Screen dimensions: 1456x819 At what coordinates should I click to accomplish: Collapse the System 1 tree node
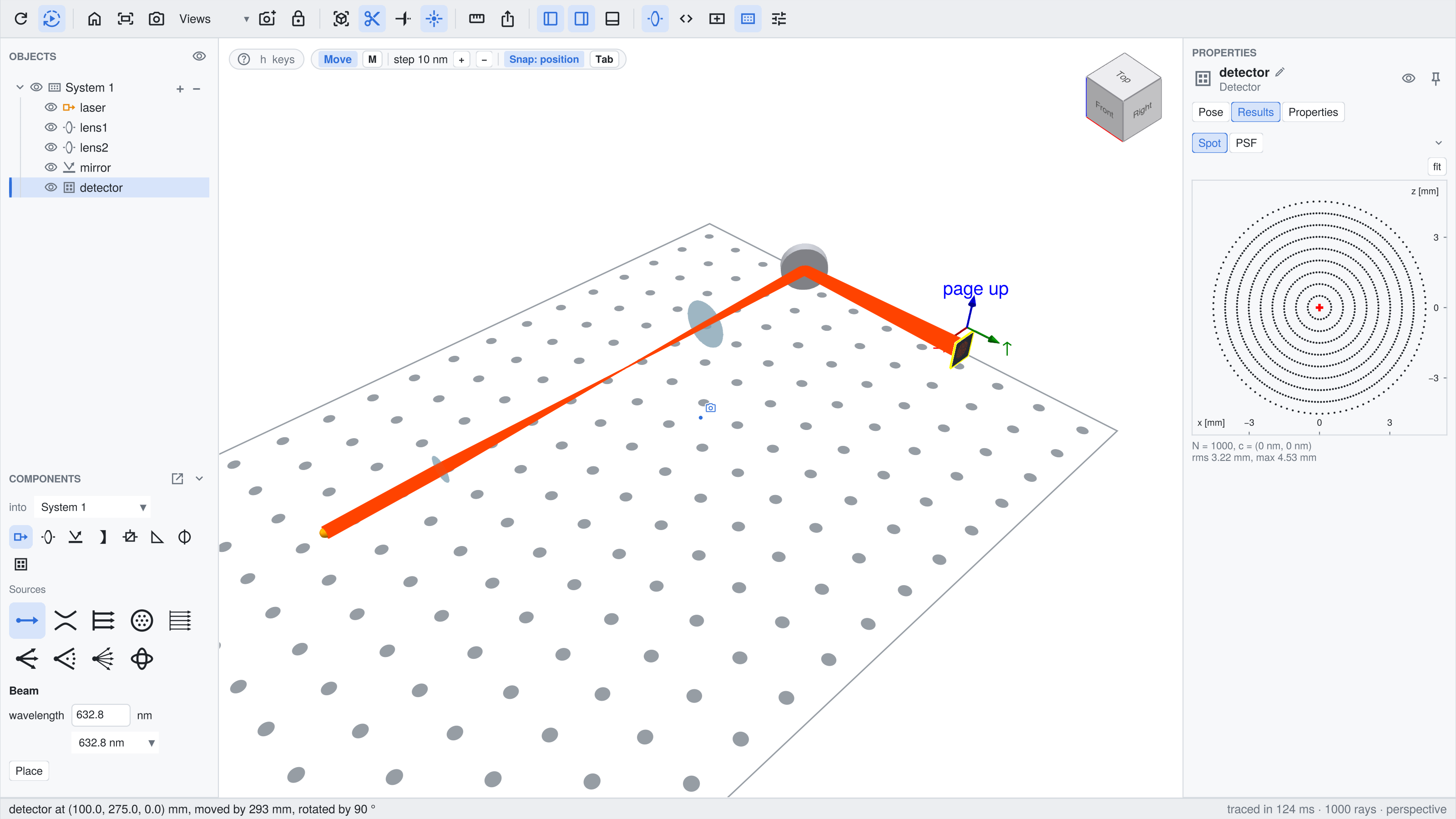tap(20, 87)
